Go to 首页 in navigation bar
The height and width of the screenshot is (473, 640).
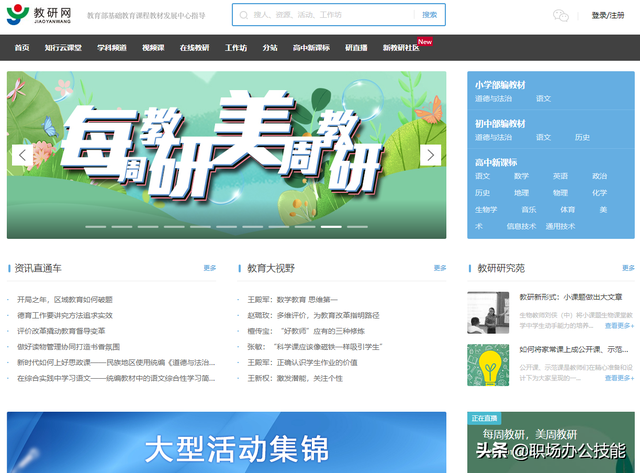click(x=22, y=48)
